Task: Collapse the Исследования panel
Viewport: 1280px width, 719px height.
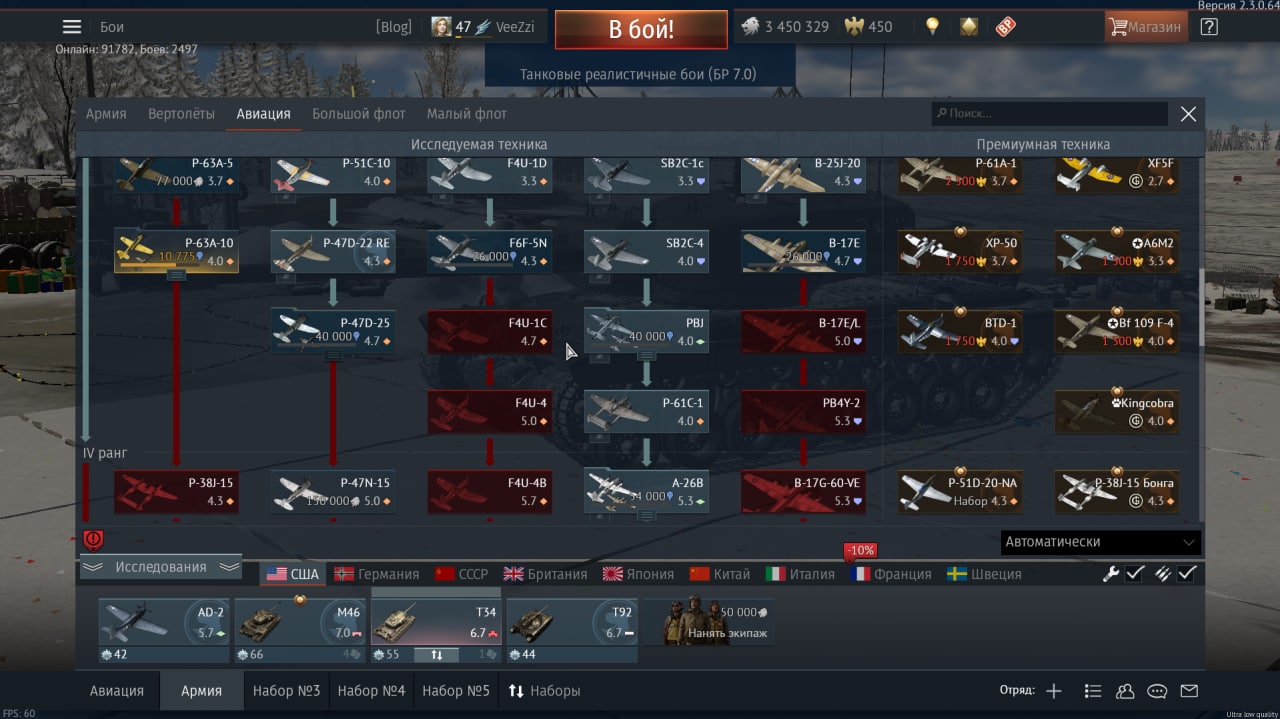Action: click(x=160, y=567)
